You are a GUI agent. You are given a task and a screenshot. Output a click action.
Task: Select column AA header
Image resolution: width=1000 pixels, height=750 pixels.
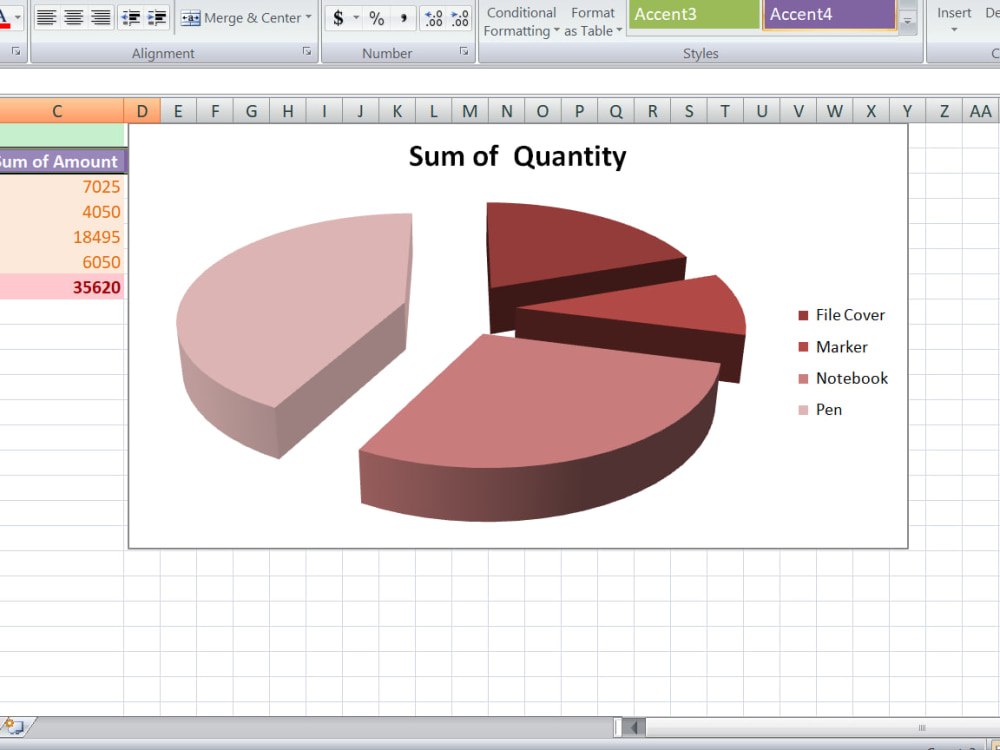click(980, 111)
